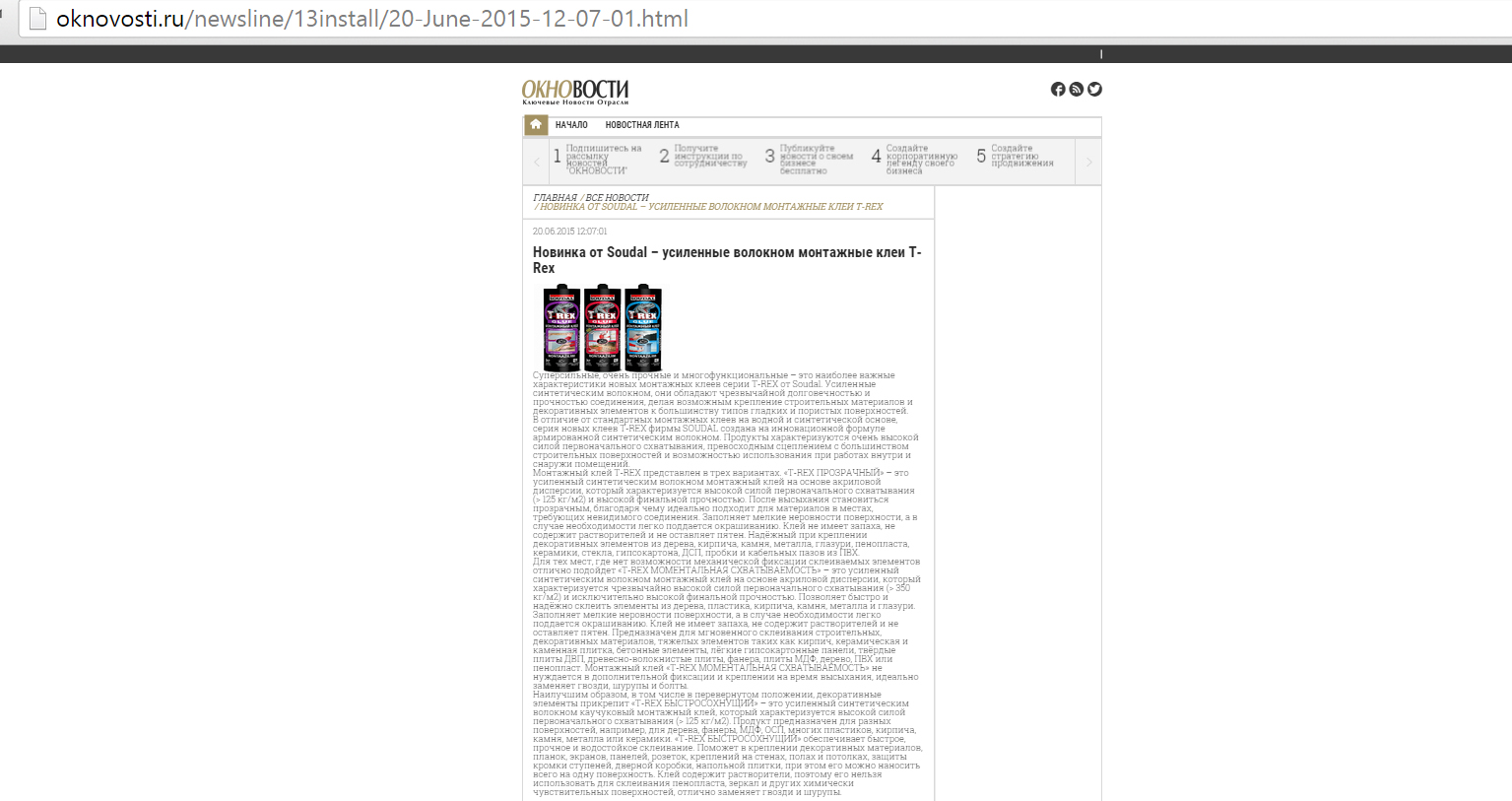This screenshot has height=801, width=1512.
Task: Click the article date 20.06.2015 12:07:01
Action: point(570,232)
